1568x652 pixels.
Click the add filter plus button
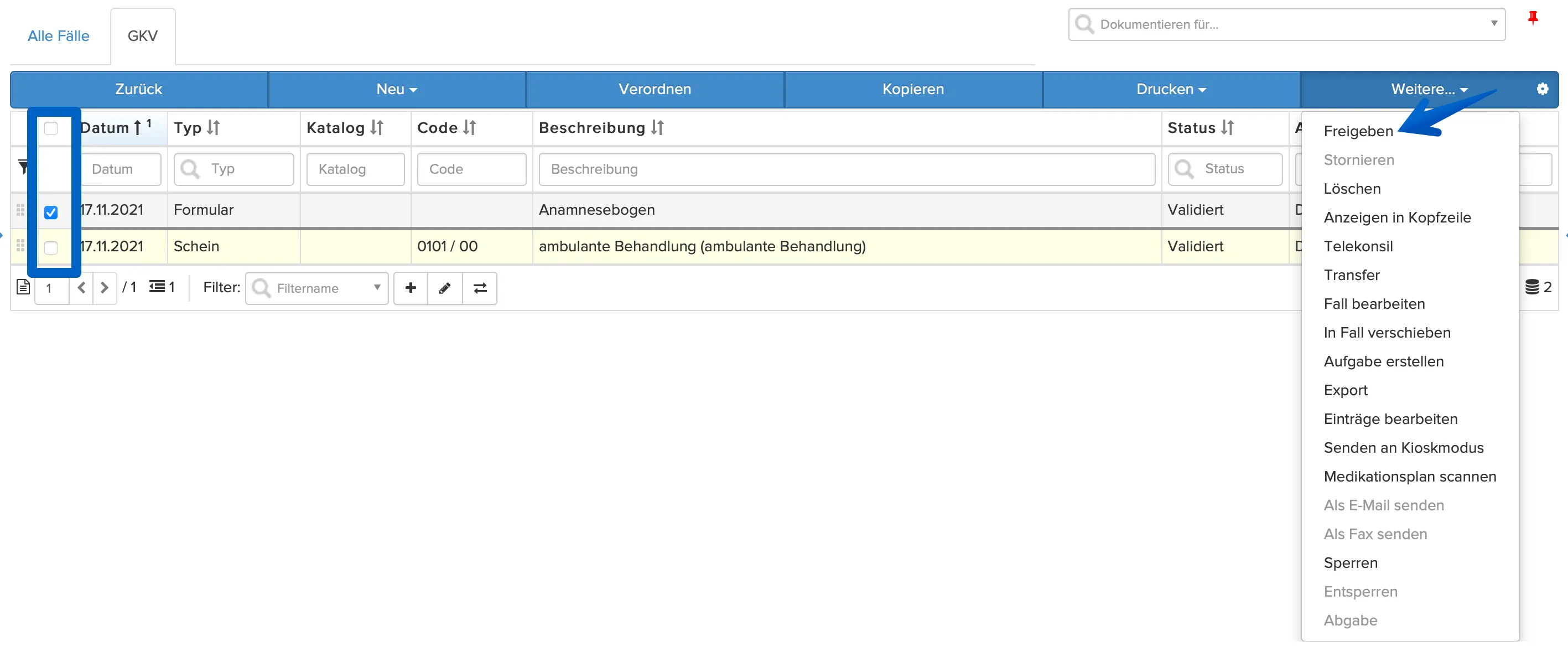411,288
